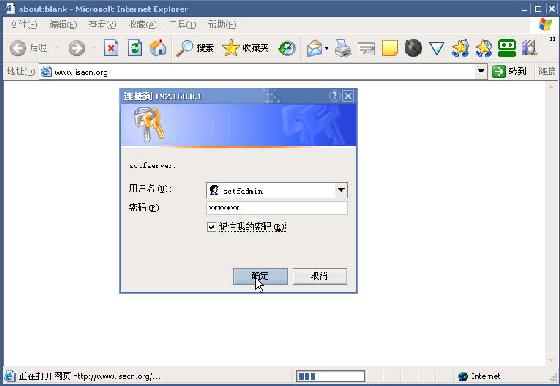Click the blue downward triangle icon
Image resolution: width=560 pixels, height=386 pixels.
coord(436,49)
